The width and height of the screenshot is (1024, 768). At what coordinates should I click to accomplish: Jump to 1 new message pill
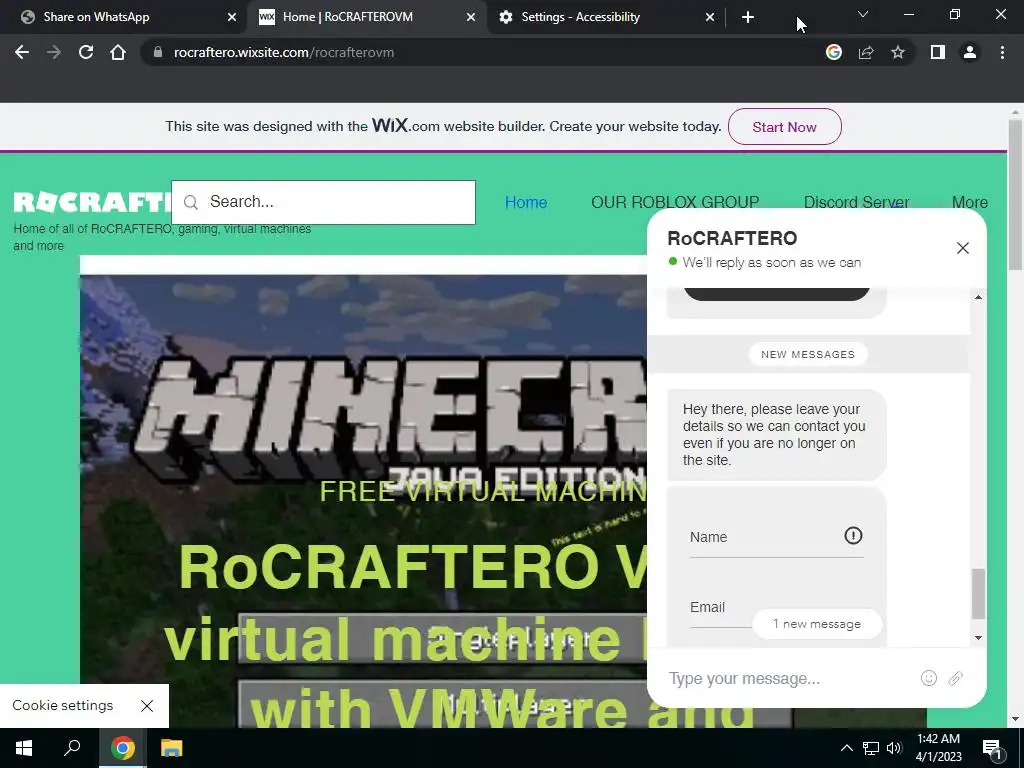817,624
